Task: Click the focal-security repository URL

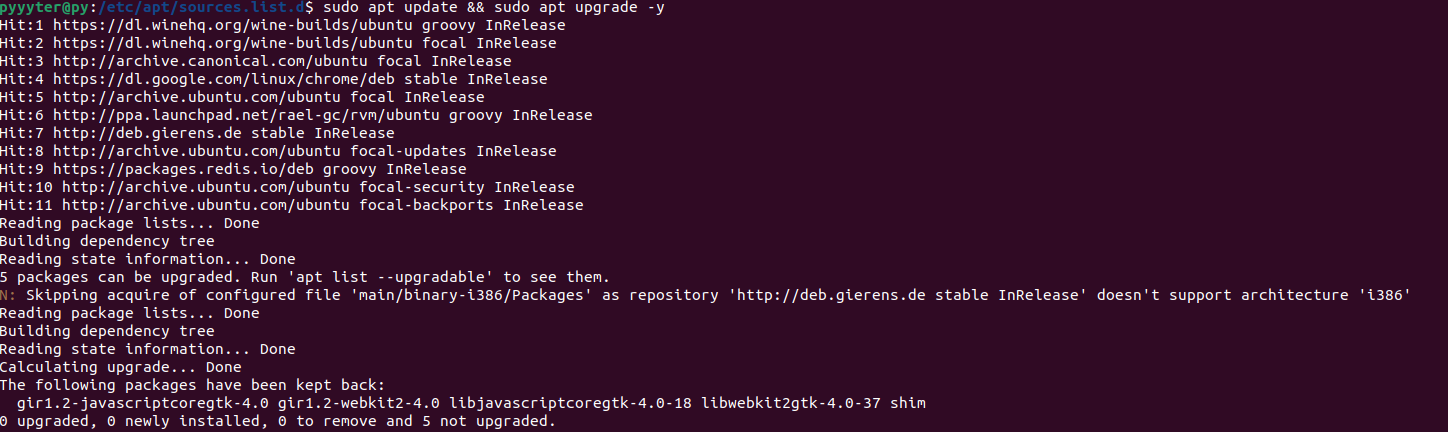Action: pyautogui.click(x=206, y=187)
